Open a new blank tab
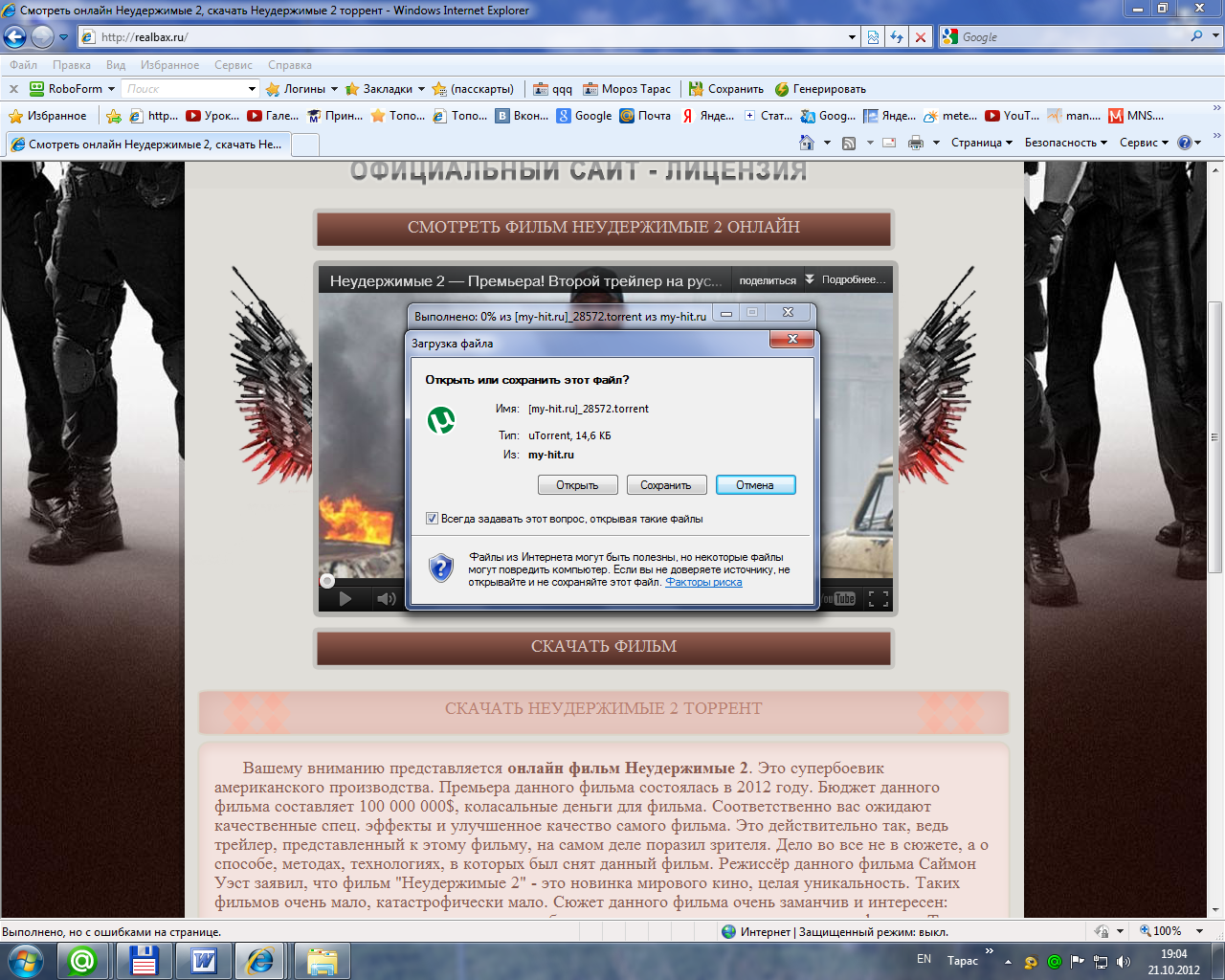1225x980 pixels. (x=305, y=145)
